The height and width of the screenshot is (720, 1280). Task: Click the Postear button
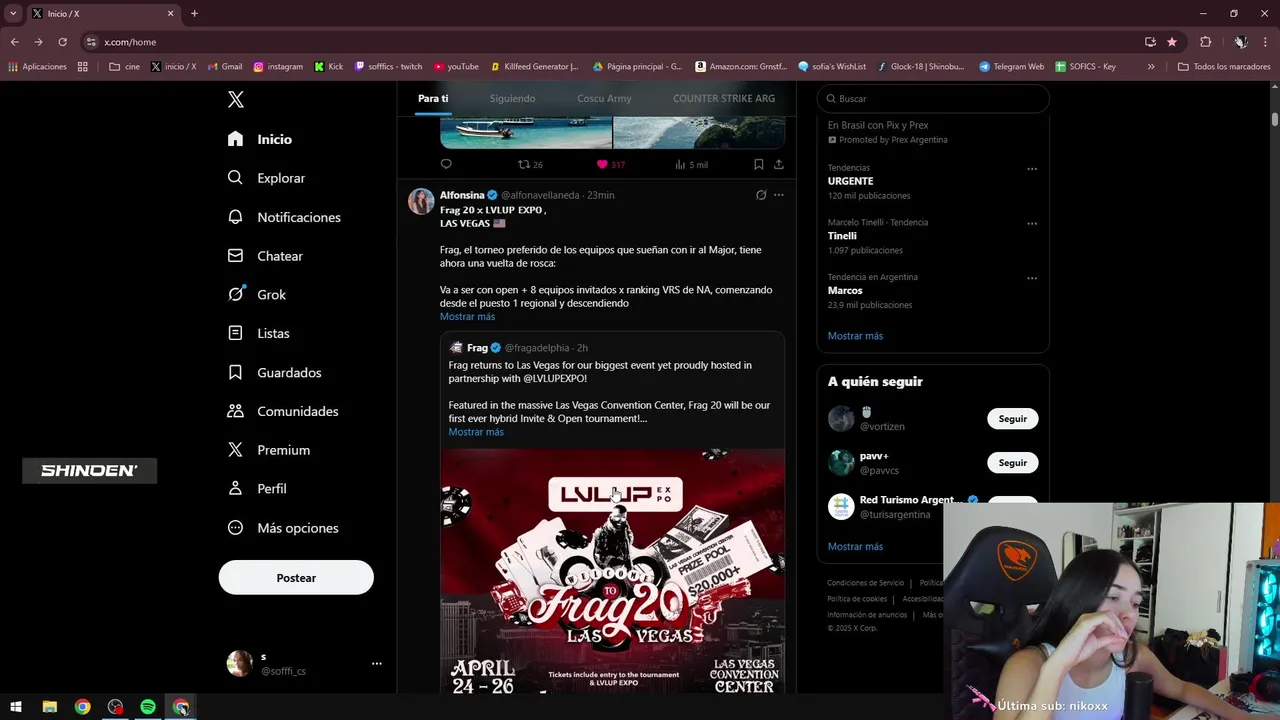click(296, 578)
